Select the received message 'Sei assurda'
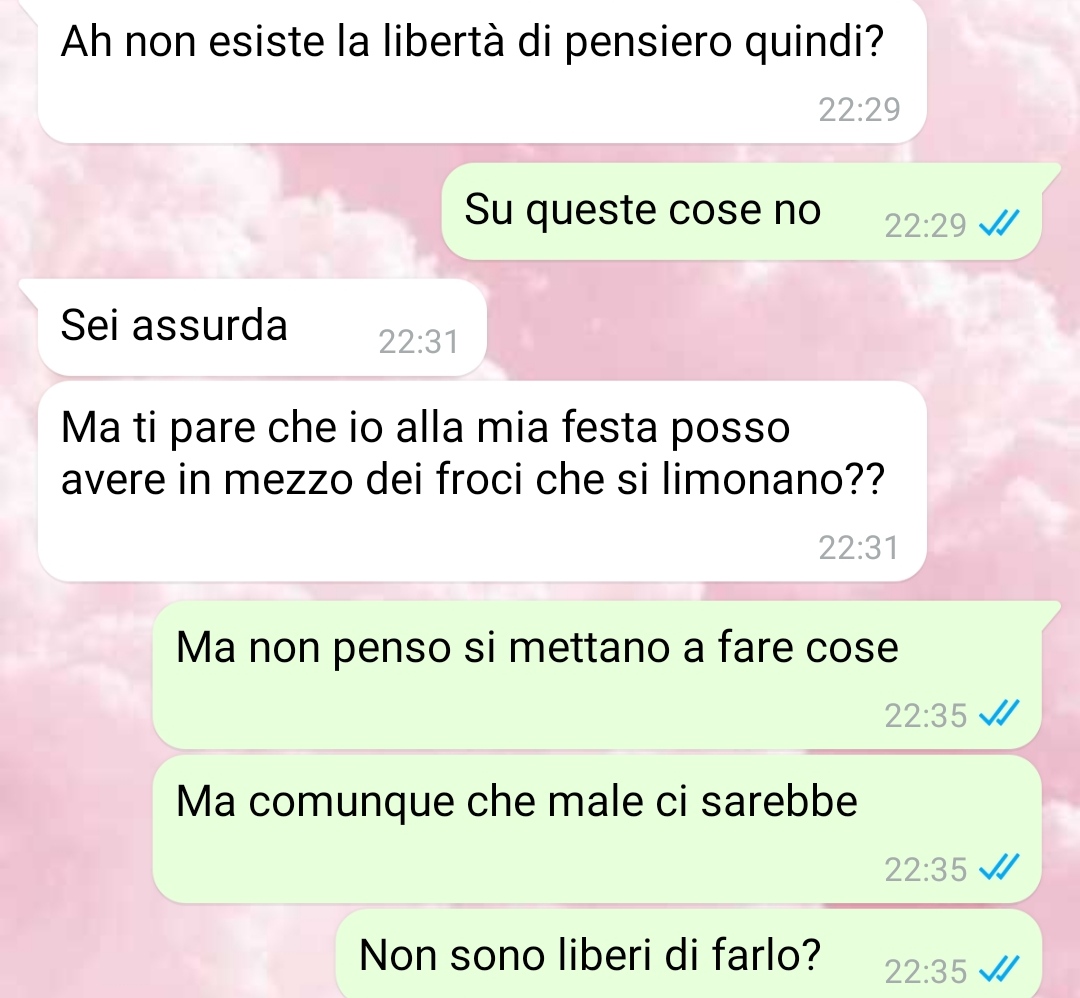 (x=262, y=328)
